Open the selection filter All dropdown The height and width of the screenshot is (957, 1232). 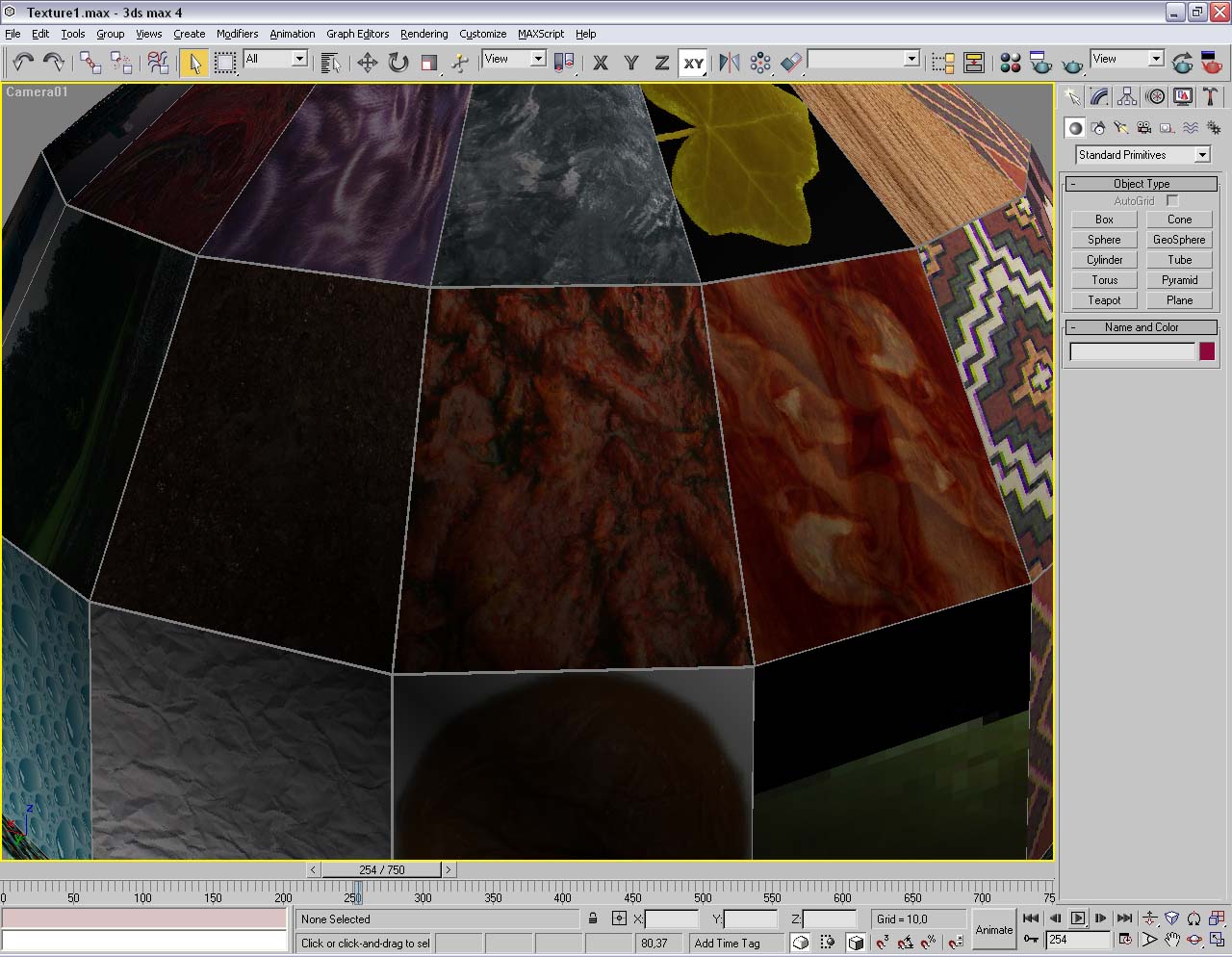(275, 60)
